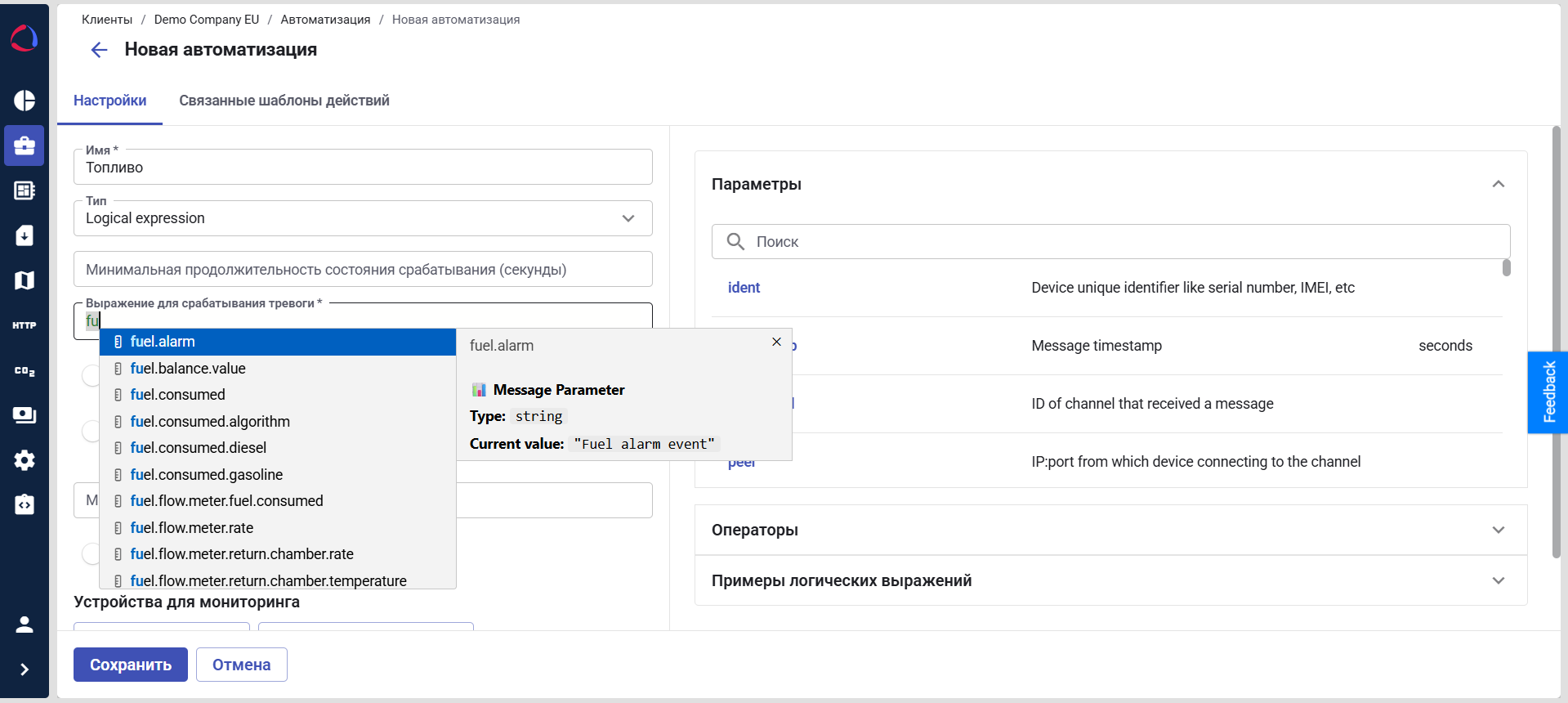Select fuel.consumed suggestion
This screenshot has width=1568, height=703.
(278, 395)
